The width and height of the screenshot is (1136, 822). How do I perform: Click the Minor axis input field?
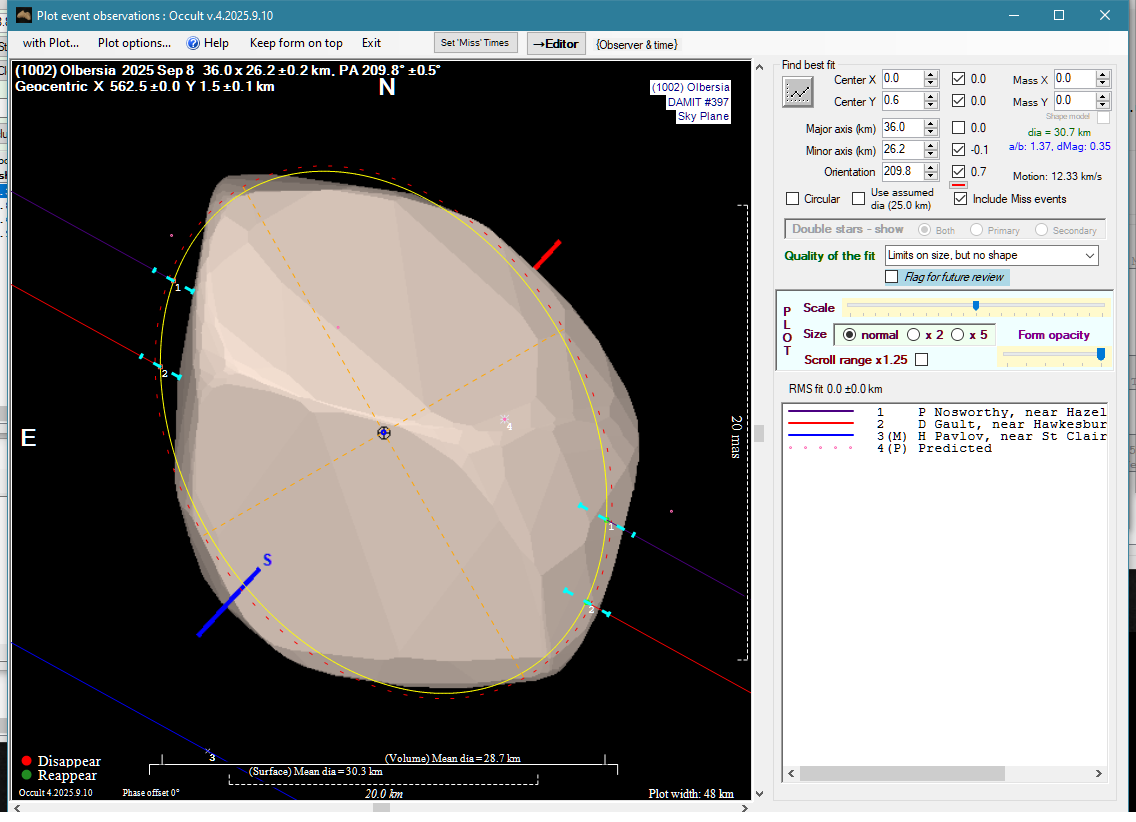click(x=901, y=150)
